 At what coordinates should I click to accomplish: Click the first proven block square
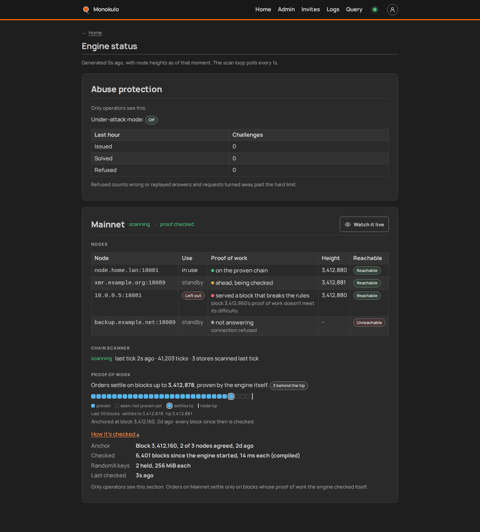click(93, 396)
